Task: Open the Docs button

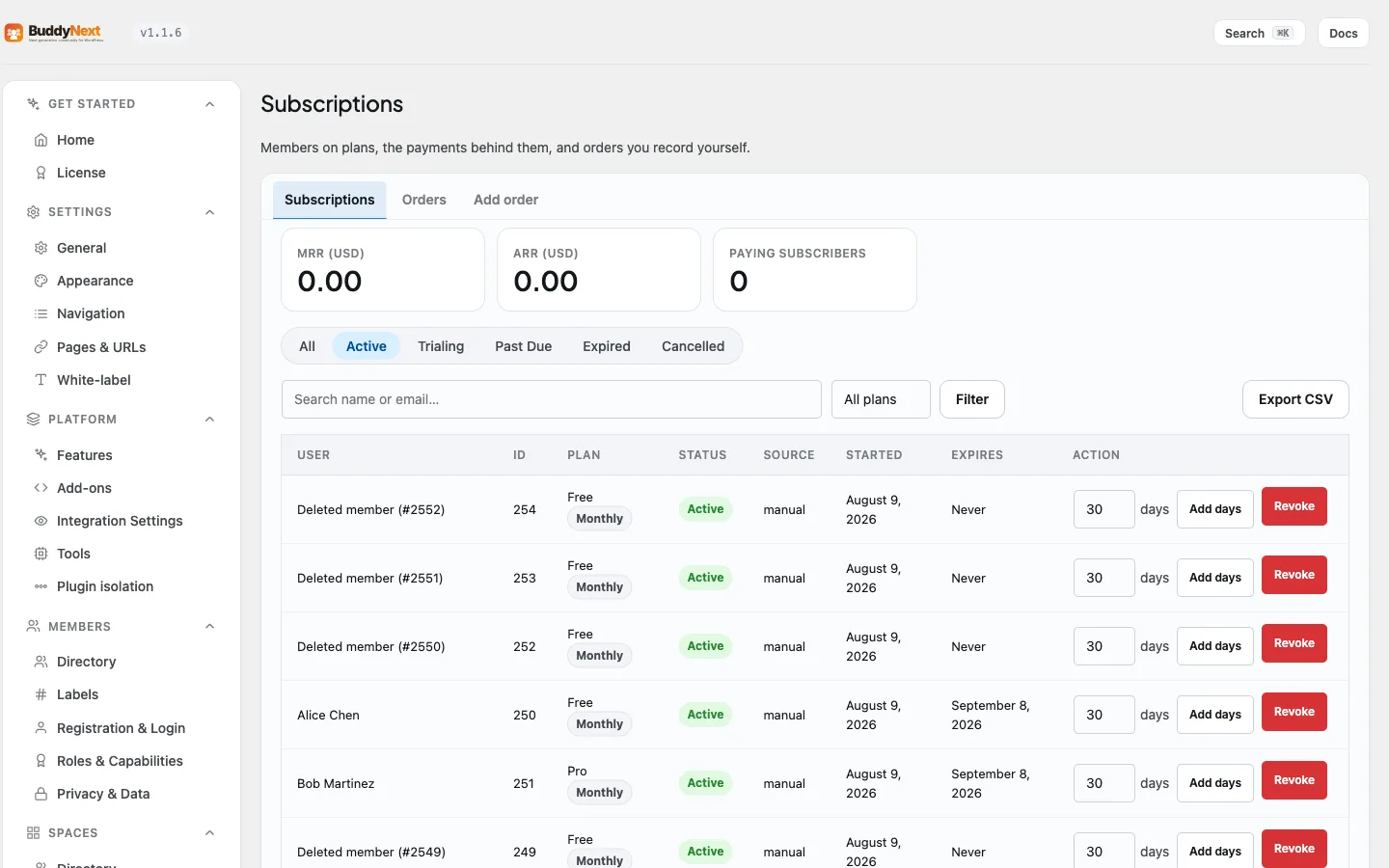Action: 1343,33
